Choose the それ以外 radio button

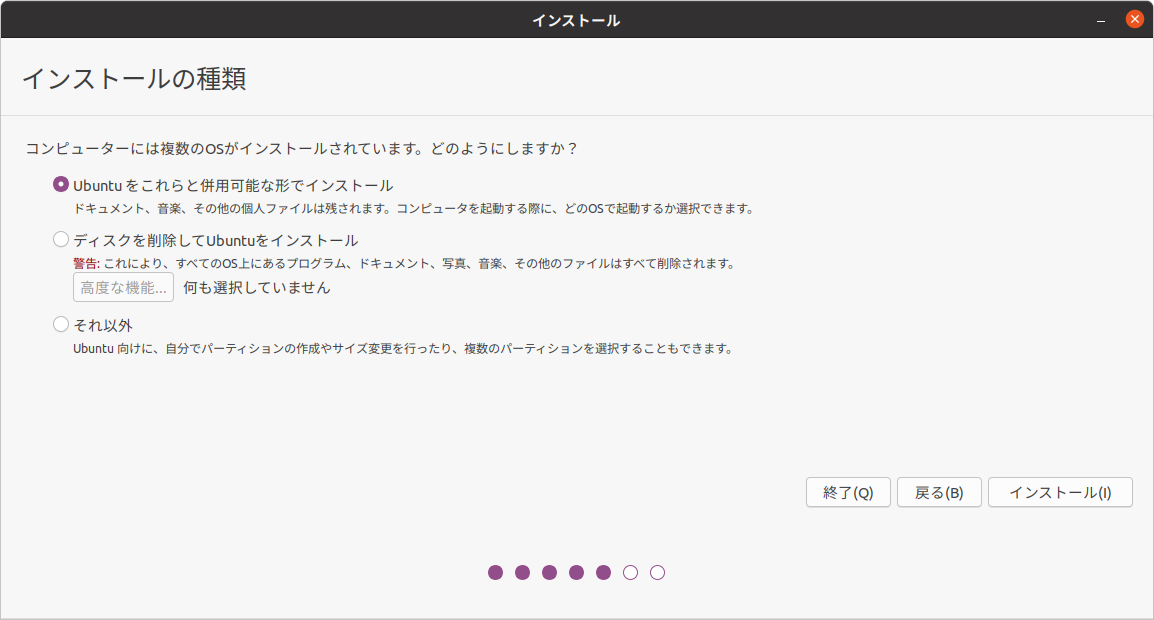coord(61,324)
